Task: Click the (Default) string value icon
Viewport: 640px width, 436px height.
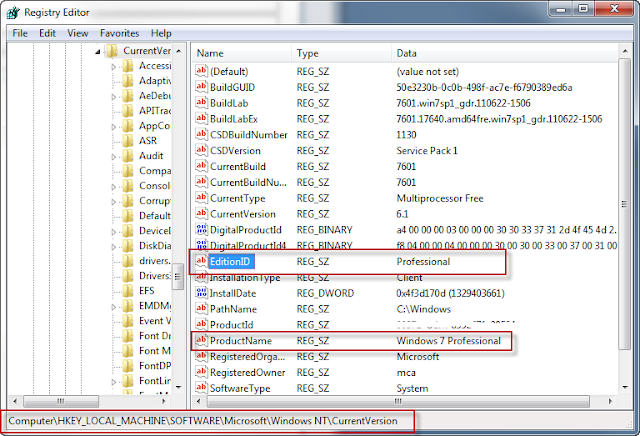Action: [x=201, y=71]
